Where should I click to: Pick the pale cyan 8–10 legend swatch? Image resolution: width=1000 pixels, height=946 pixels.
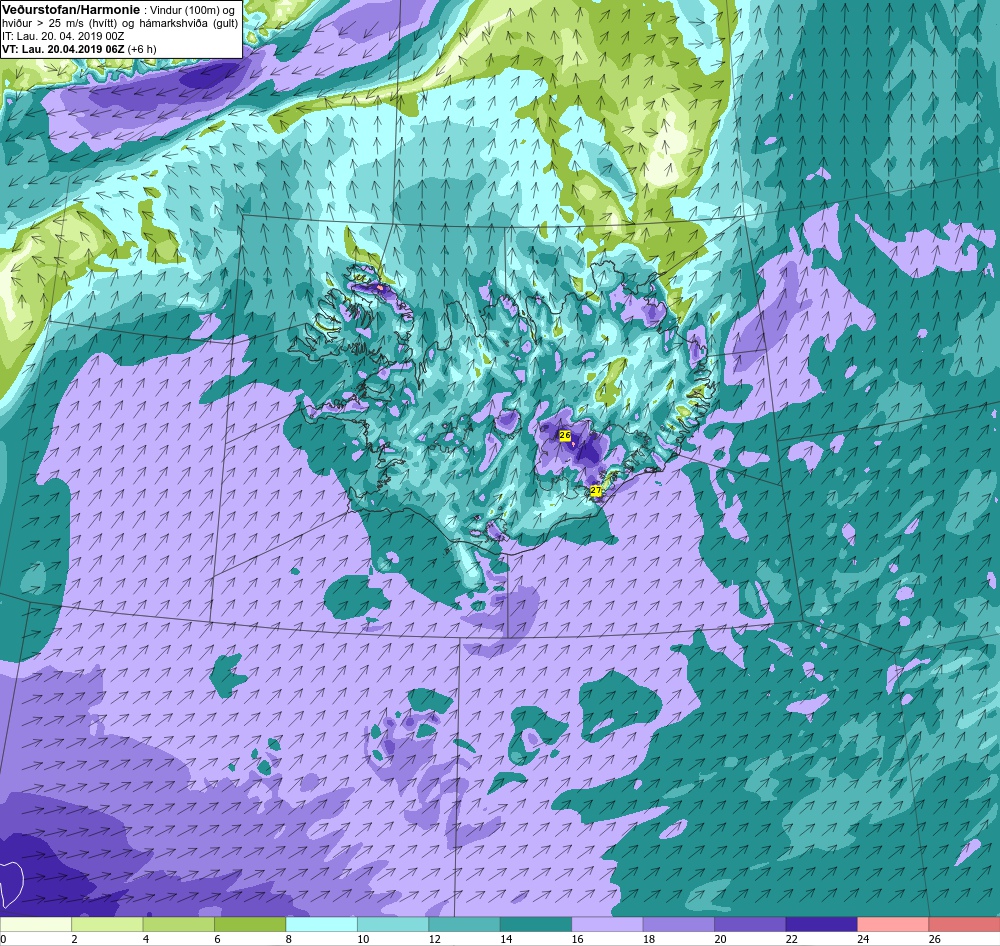coord(321,925)
